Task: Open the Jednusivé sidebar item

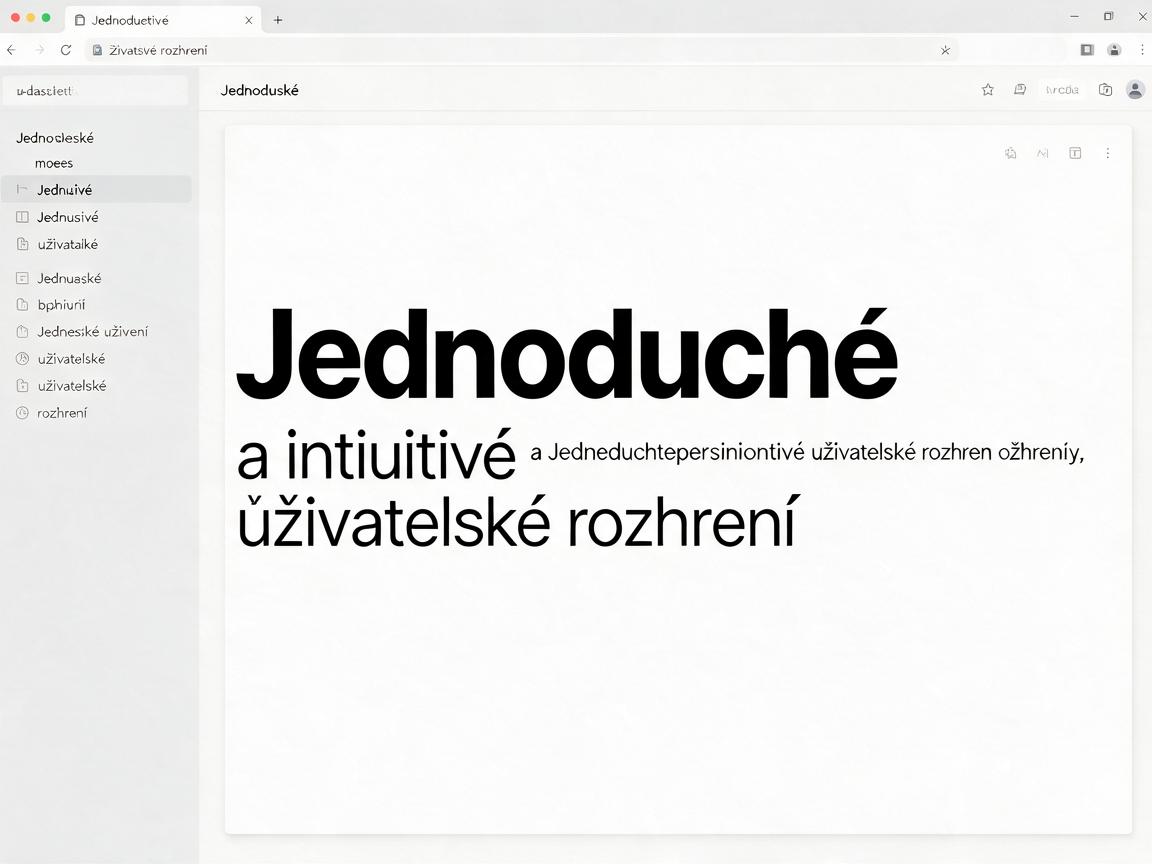Action: 96,217
